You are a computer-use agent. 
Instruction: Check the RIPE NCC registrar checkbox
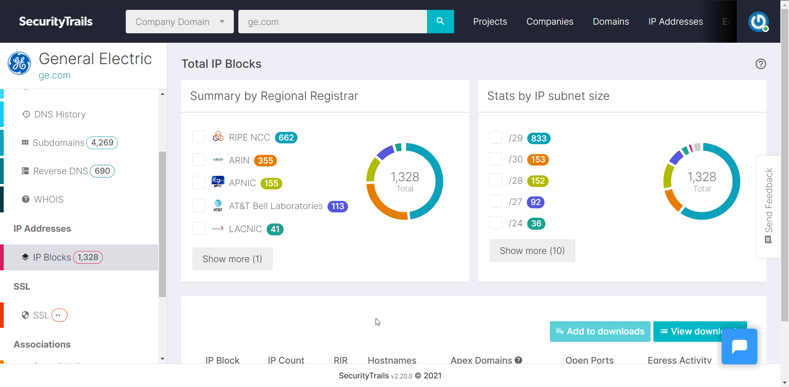[199, 137]
